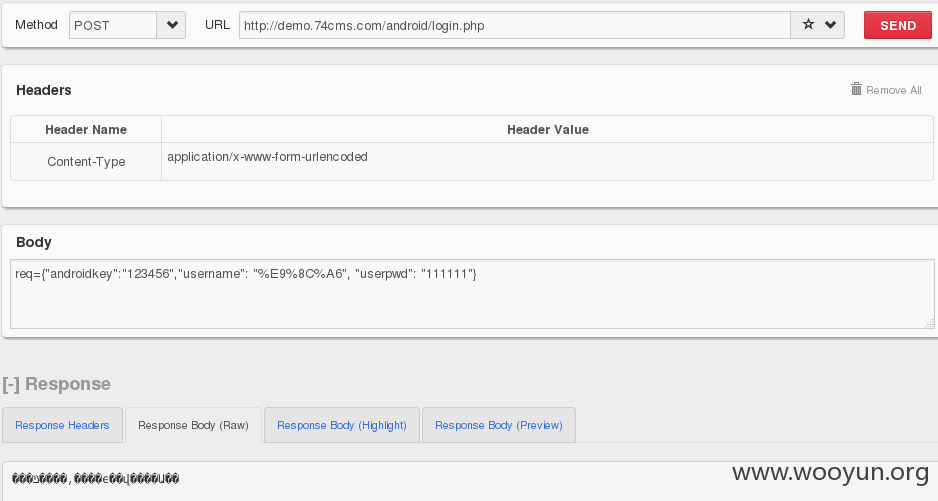Click the trash icon beside Remove All
The image size is (938, 501).
[x=856, y=89]
